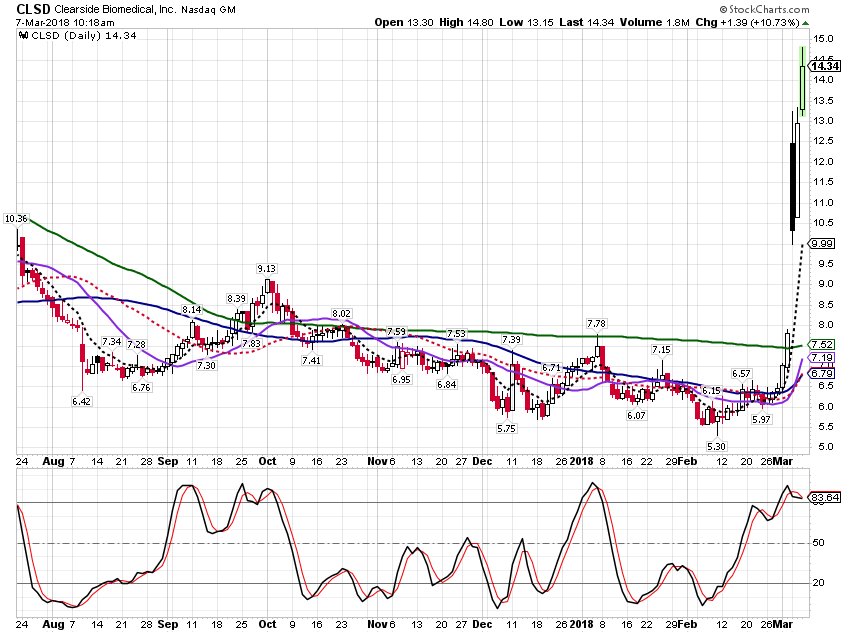850x633 pixels.
Task: Click the green 7.52 moving average tag
Action: (x=822, y=345)
